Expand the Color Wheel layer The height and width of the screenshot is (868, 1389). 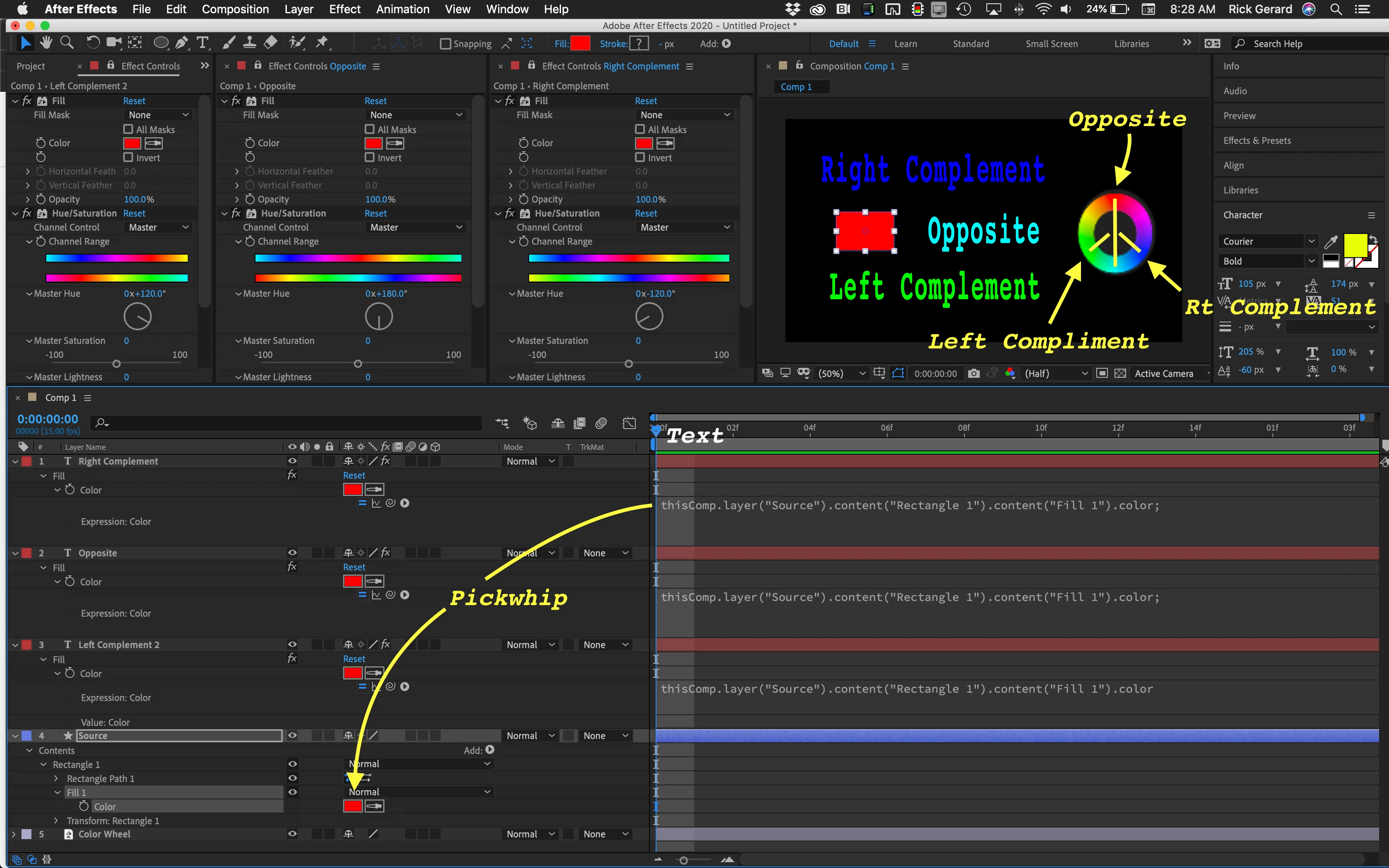pyautogui.click(x=14, y=834)
